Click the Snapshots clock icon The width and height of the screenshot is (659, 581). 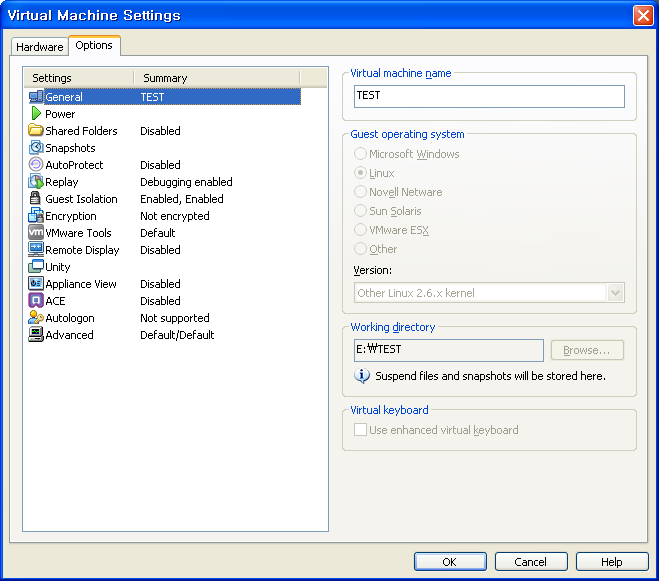[36, 148]
